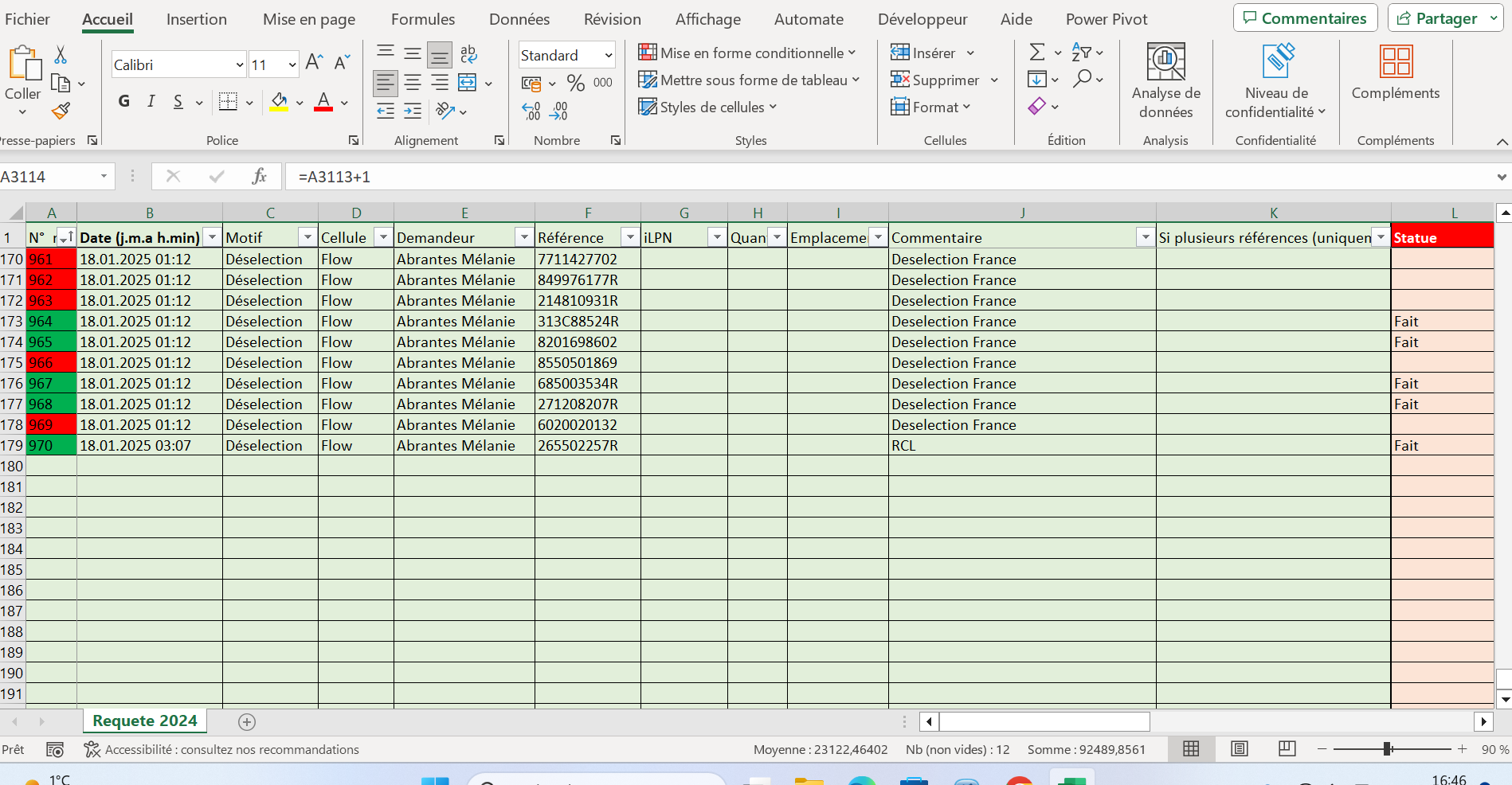Open Analyse de données tool

tap(1165, 81)
